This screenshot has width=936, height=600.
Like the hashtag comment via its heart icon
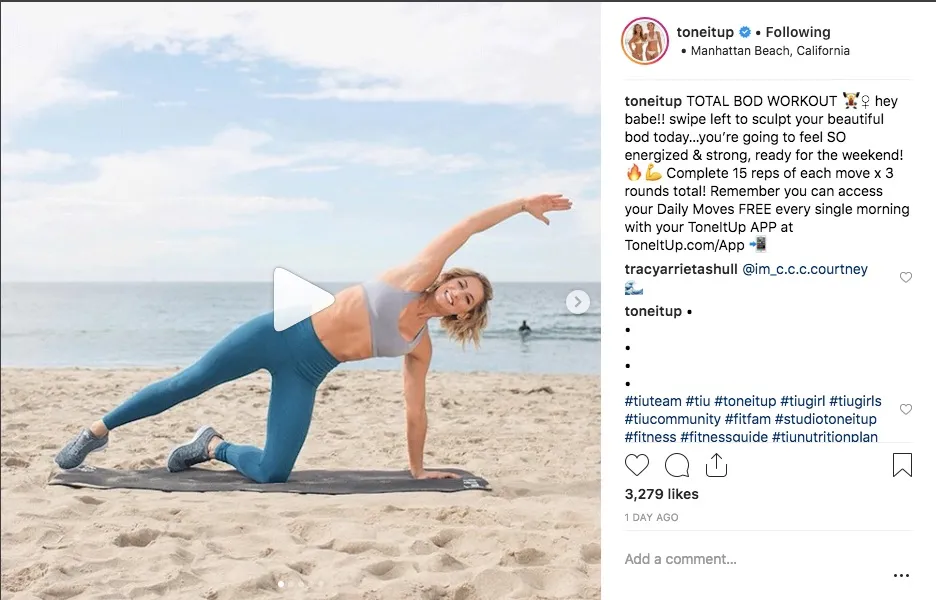click(906, 409)
